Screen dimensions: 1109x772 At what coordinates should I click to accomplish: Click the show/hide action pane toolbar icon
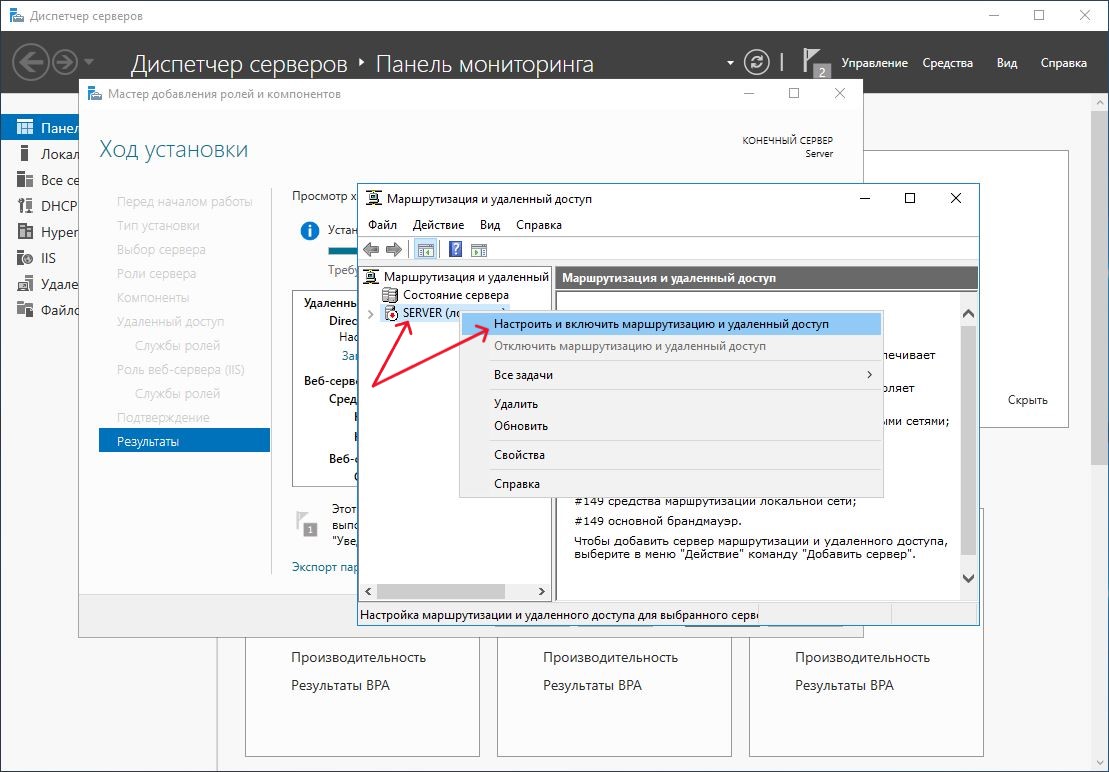[x=478, y=250]
